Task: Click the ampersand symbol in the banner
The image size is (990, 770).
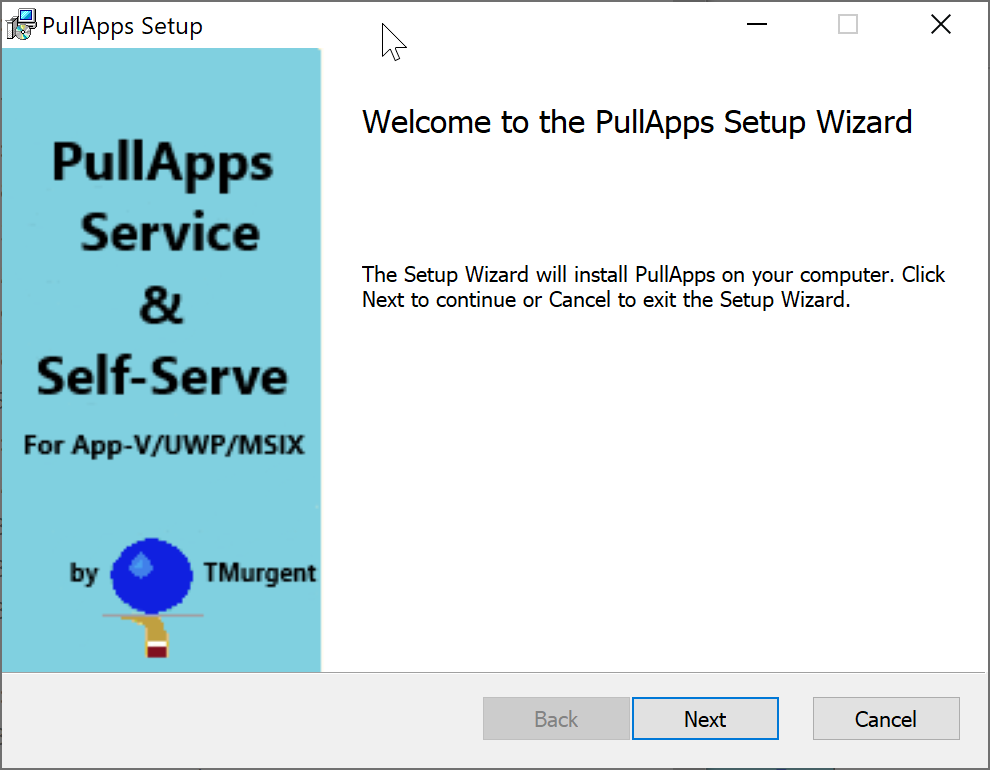Action: coord(161,304)
